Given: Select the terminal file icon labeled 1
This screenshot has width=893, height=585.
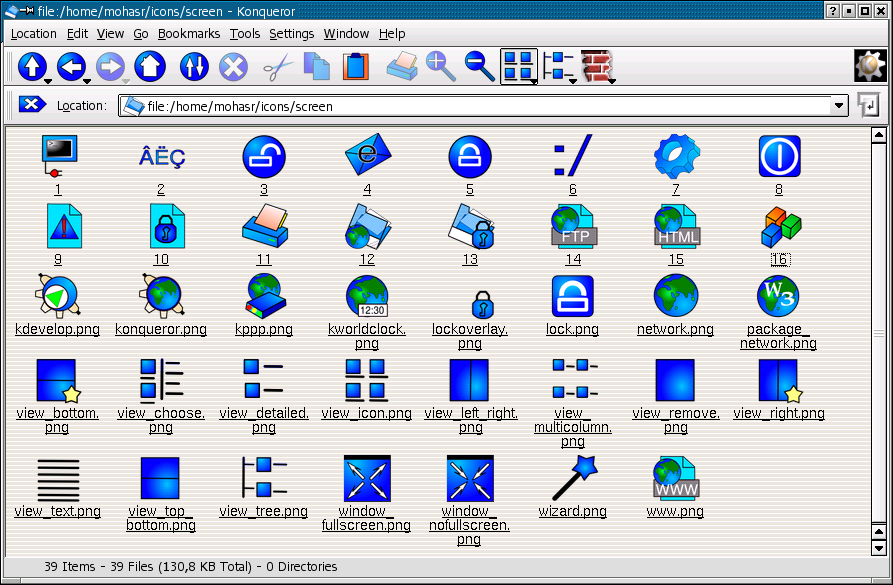Looking at the screenshot, I should pos(58,157).
